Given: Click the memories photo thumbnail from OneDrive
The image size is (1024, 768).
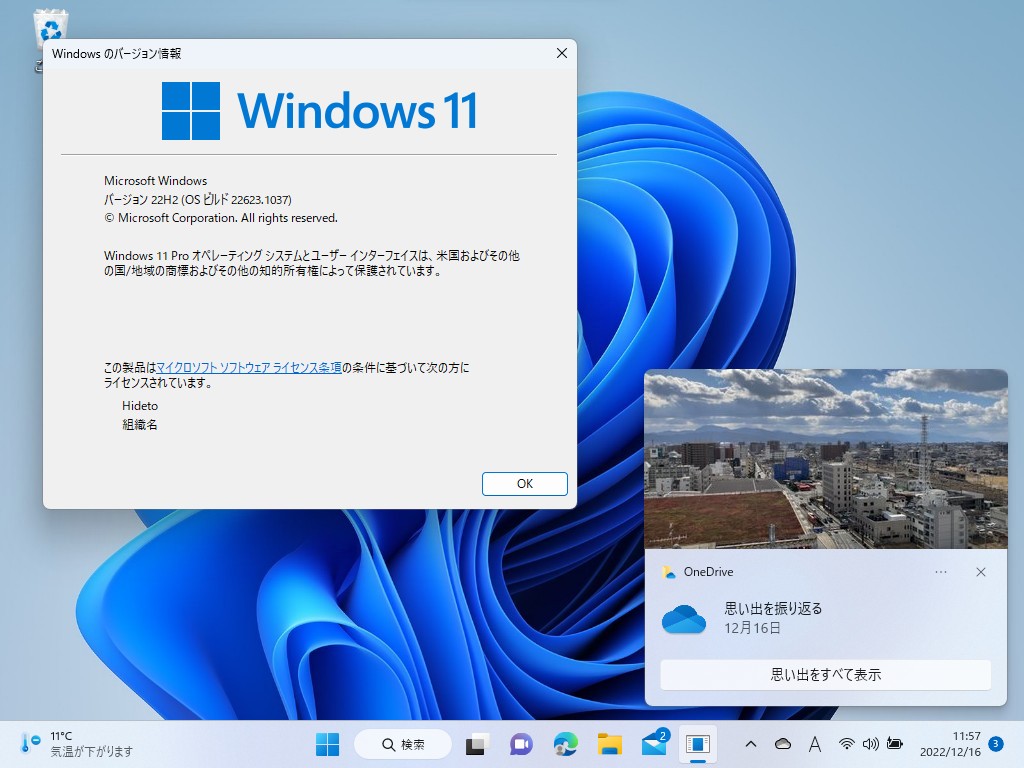Looking at the screenshot, I should click(827, 458).
